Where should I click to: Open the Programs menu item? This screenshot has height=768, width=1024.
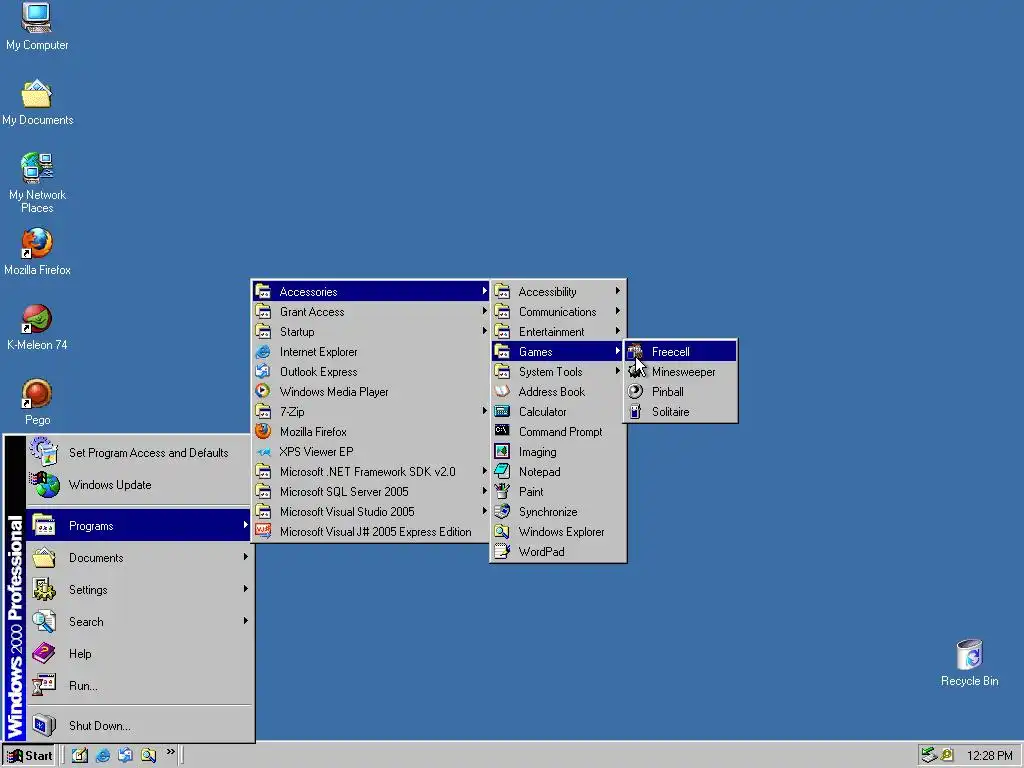click(139, 526)
